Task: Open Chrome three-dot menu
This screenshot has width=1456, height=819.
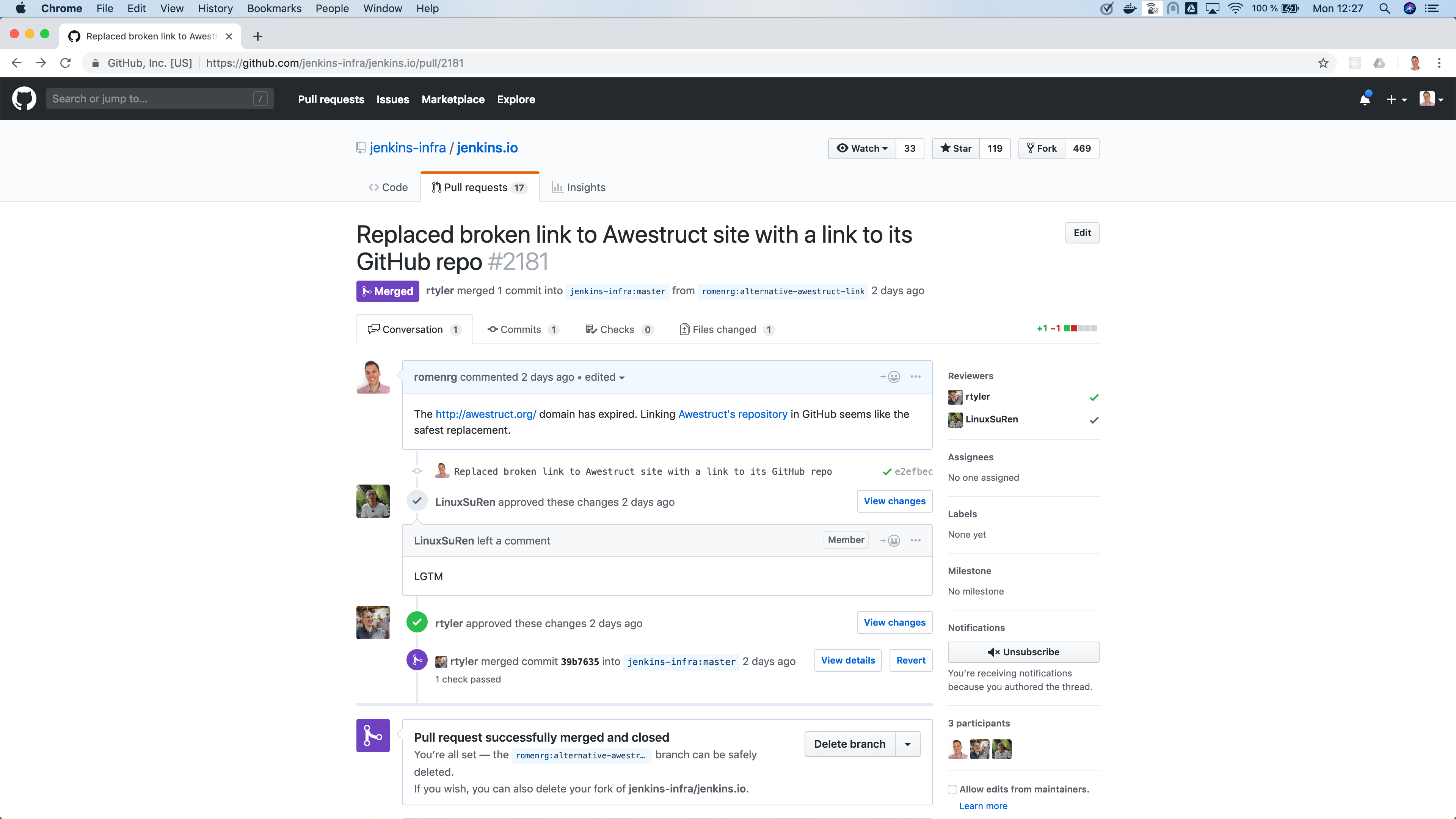Action: (1439, 63)
